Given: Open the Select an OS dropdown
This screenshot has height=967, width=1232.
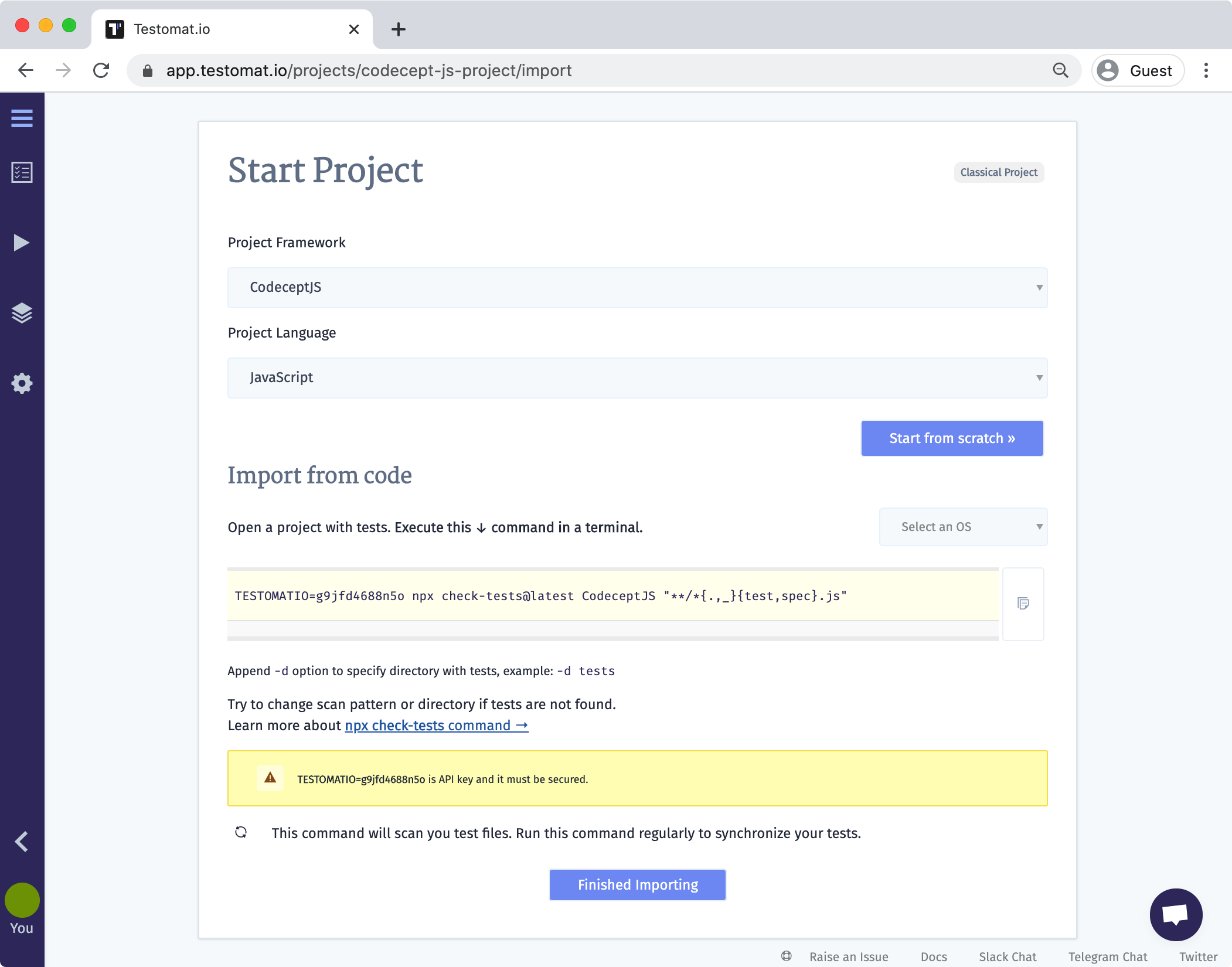Looking at the screenshot, I should coord(964,526).
